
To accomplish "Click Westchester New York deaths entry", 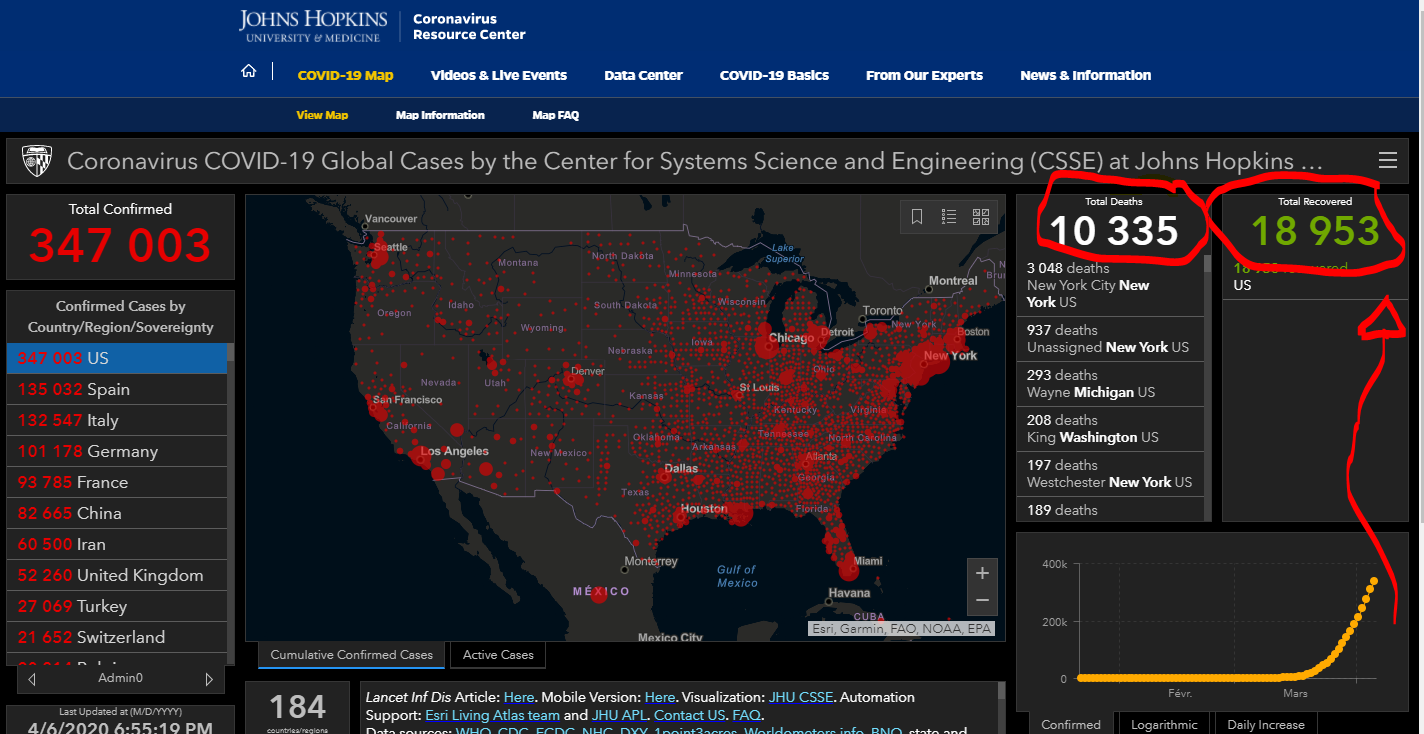I will [1110, 474].
